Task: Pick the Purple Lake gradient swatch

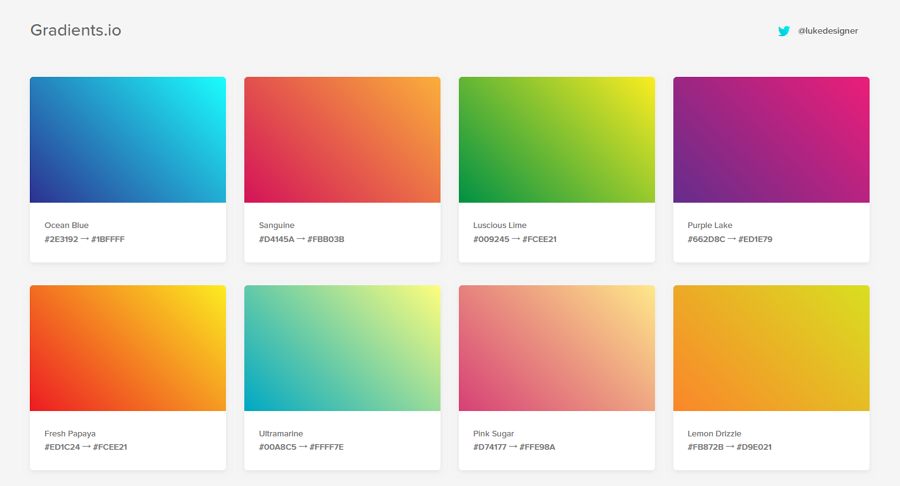Action: [771, 139]
